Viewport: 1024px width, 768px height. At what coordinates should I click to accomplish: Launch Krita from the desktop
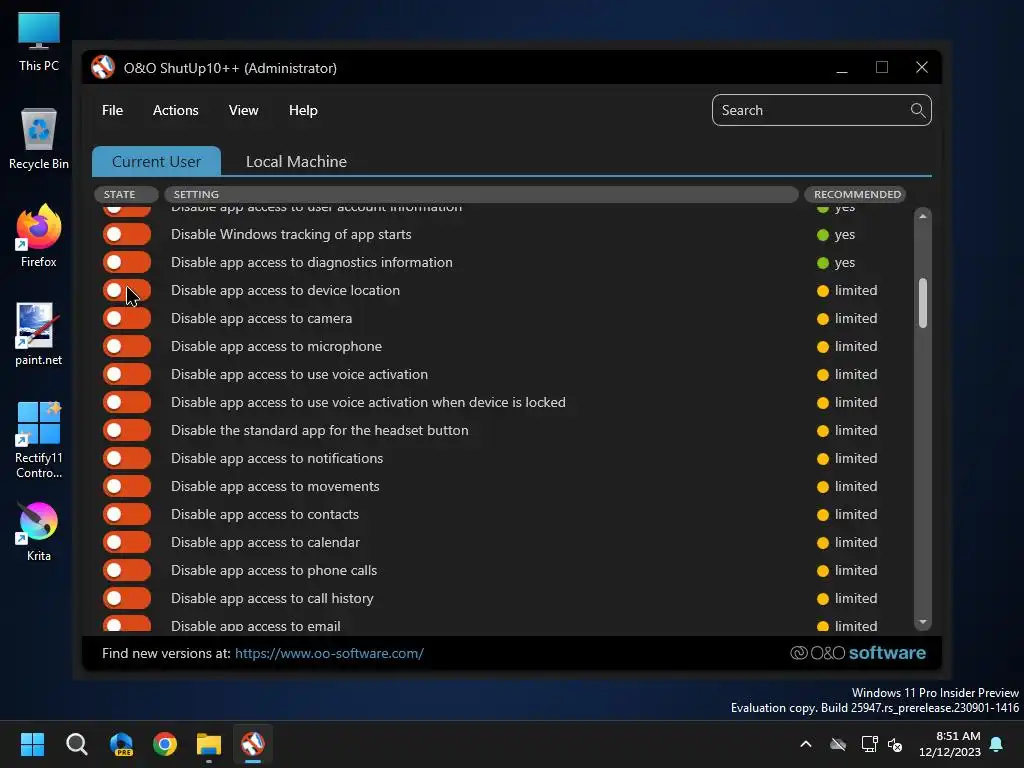(x=39, y=532)
